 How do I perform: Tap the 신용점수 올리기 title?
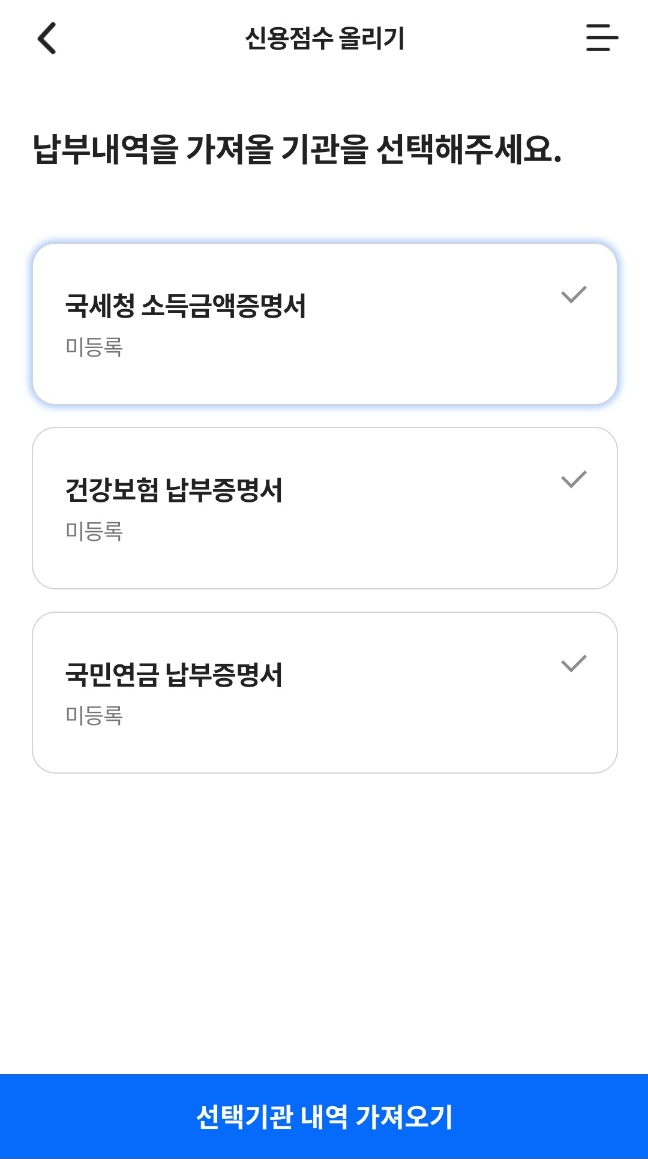click(x=324, y=38)
